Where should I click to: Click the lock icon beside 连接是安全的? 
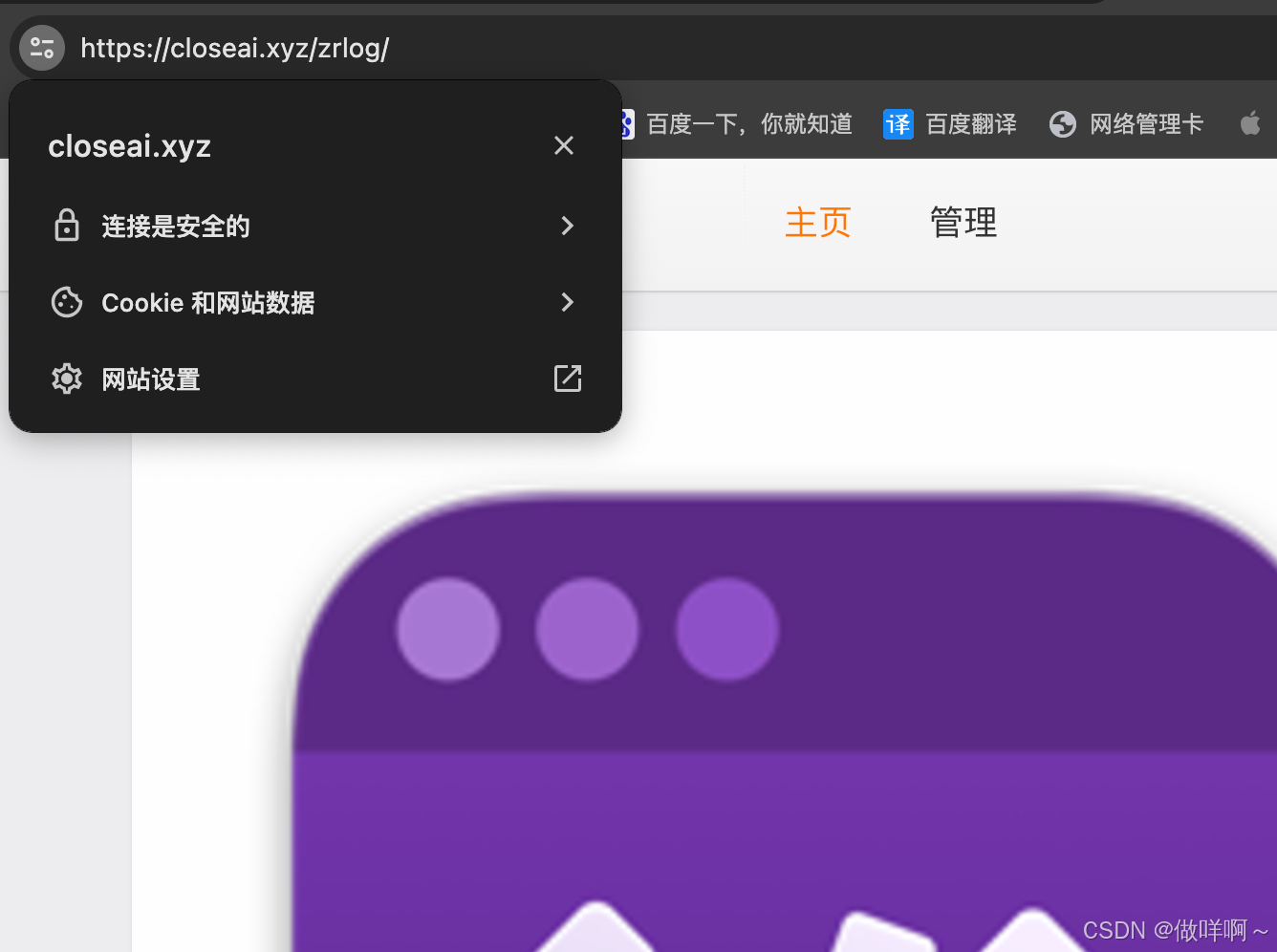coord(67,226)
